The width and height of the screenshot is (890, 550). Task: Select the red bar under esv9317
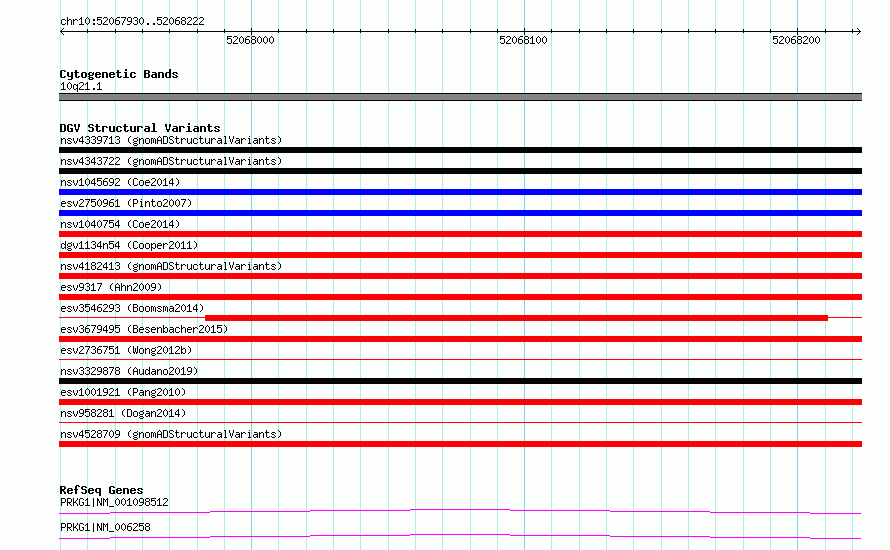pos(460,297)
